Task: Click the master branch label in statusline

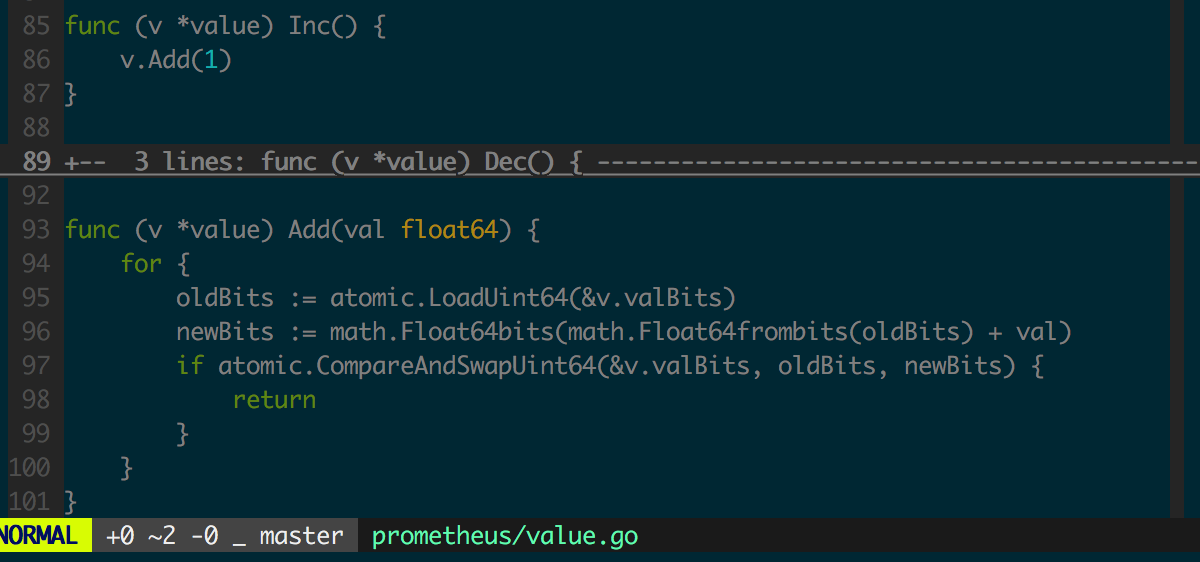Action: pos(301,536)
